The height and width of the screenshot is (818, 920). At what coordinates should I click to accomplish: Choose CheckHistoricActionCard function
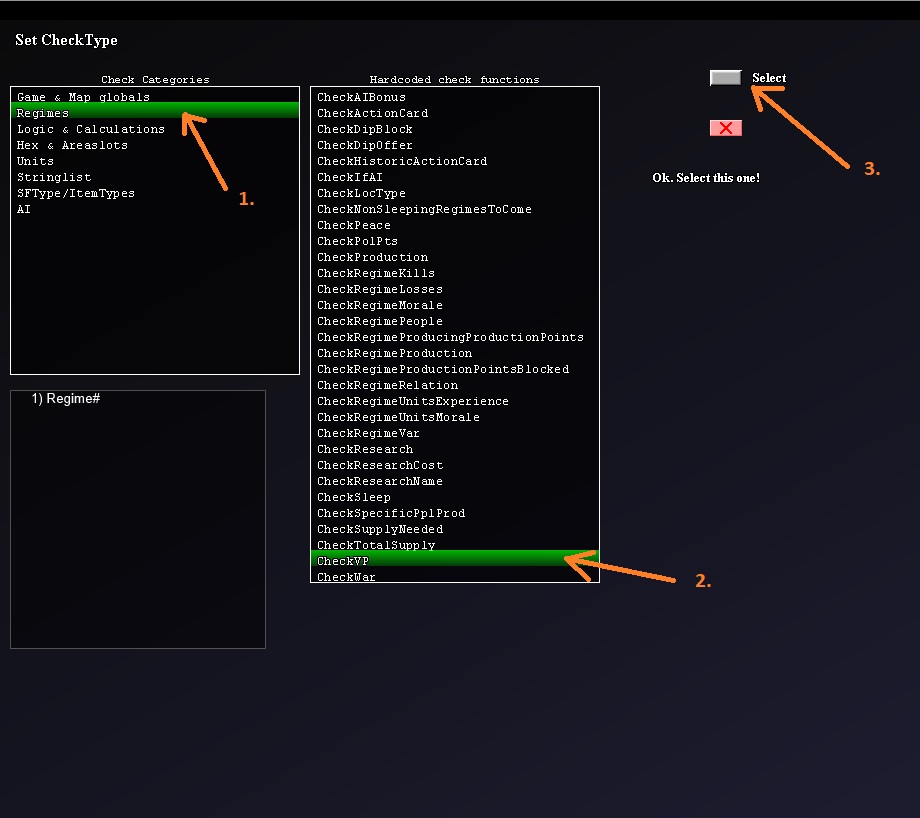[x=455, y=161]
